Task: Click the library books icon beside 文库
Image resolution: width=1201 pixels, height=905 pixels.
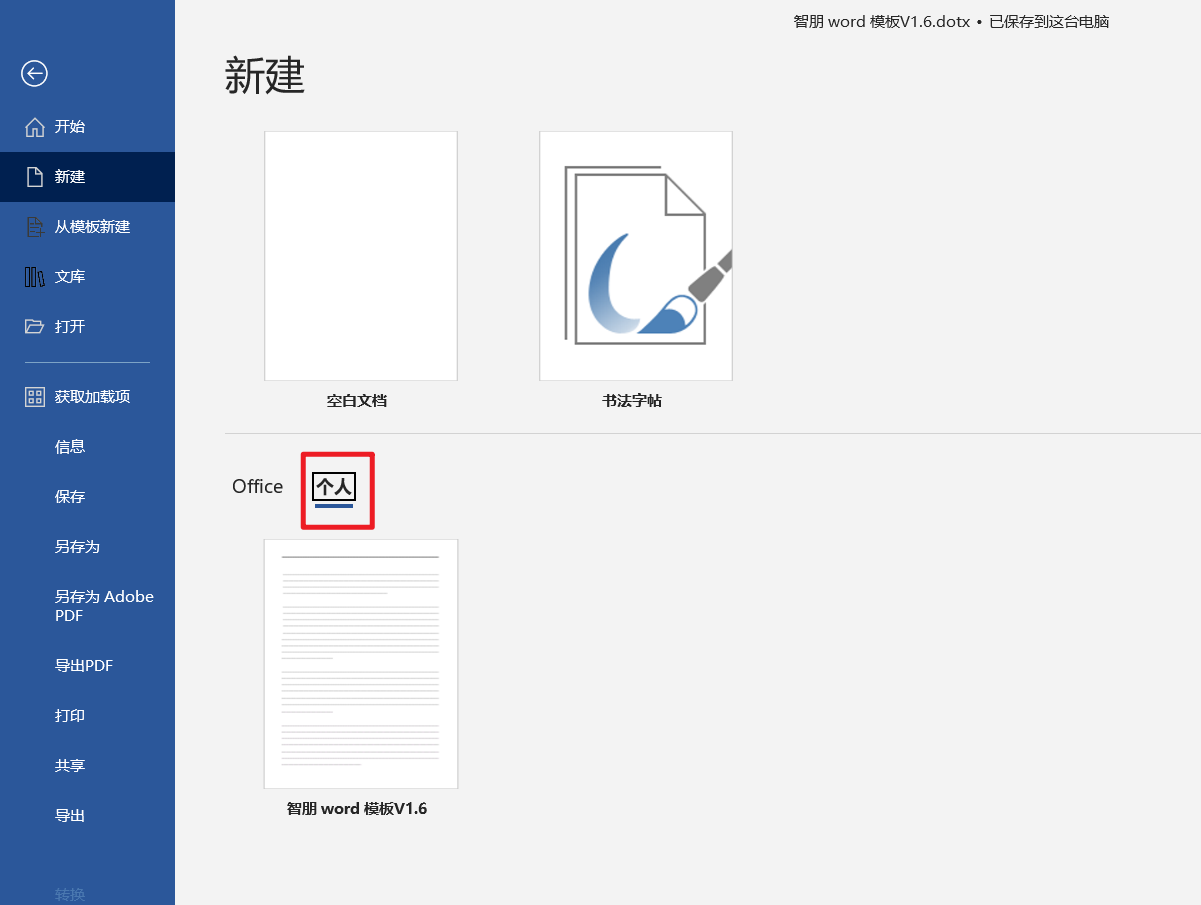Action: point(35,277)
